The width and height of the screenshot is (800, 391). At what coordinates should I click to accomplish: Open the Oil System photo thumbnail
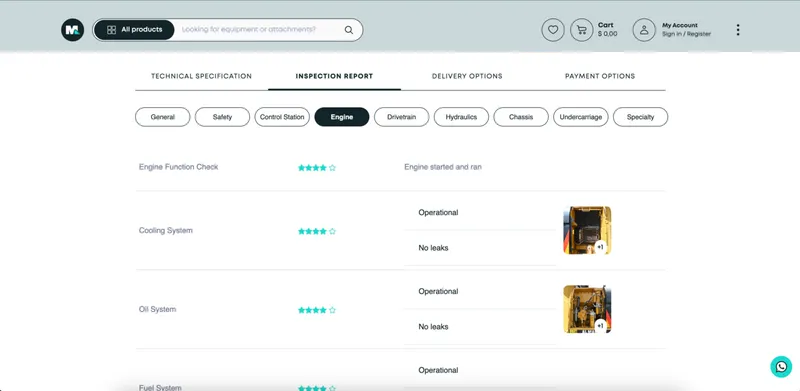587,309
